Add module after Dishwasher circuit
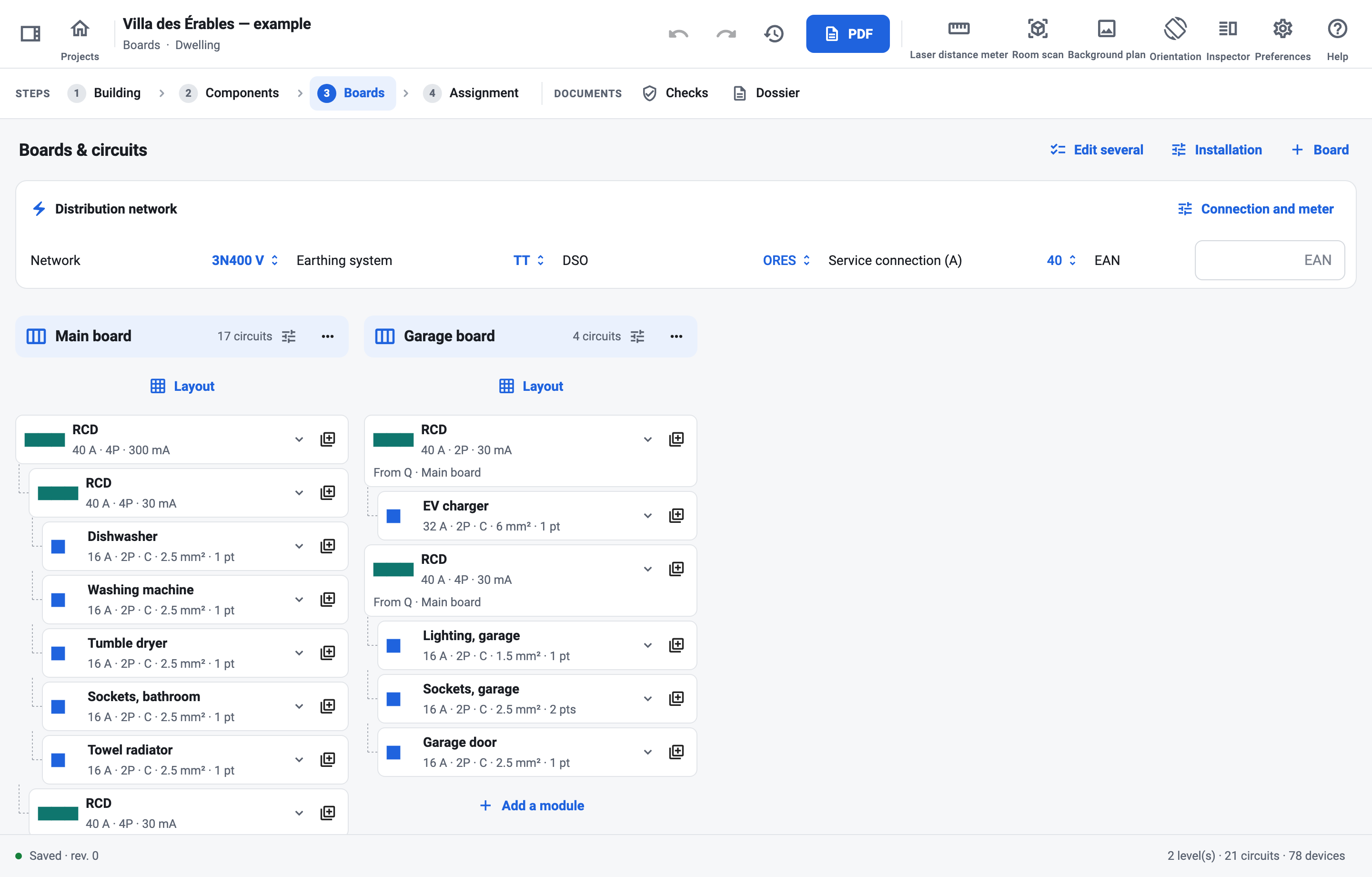Viewport: 1372px width, 877px height. pyautogui.click(x=328, y=546)
